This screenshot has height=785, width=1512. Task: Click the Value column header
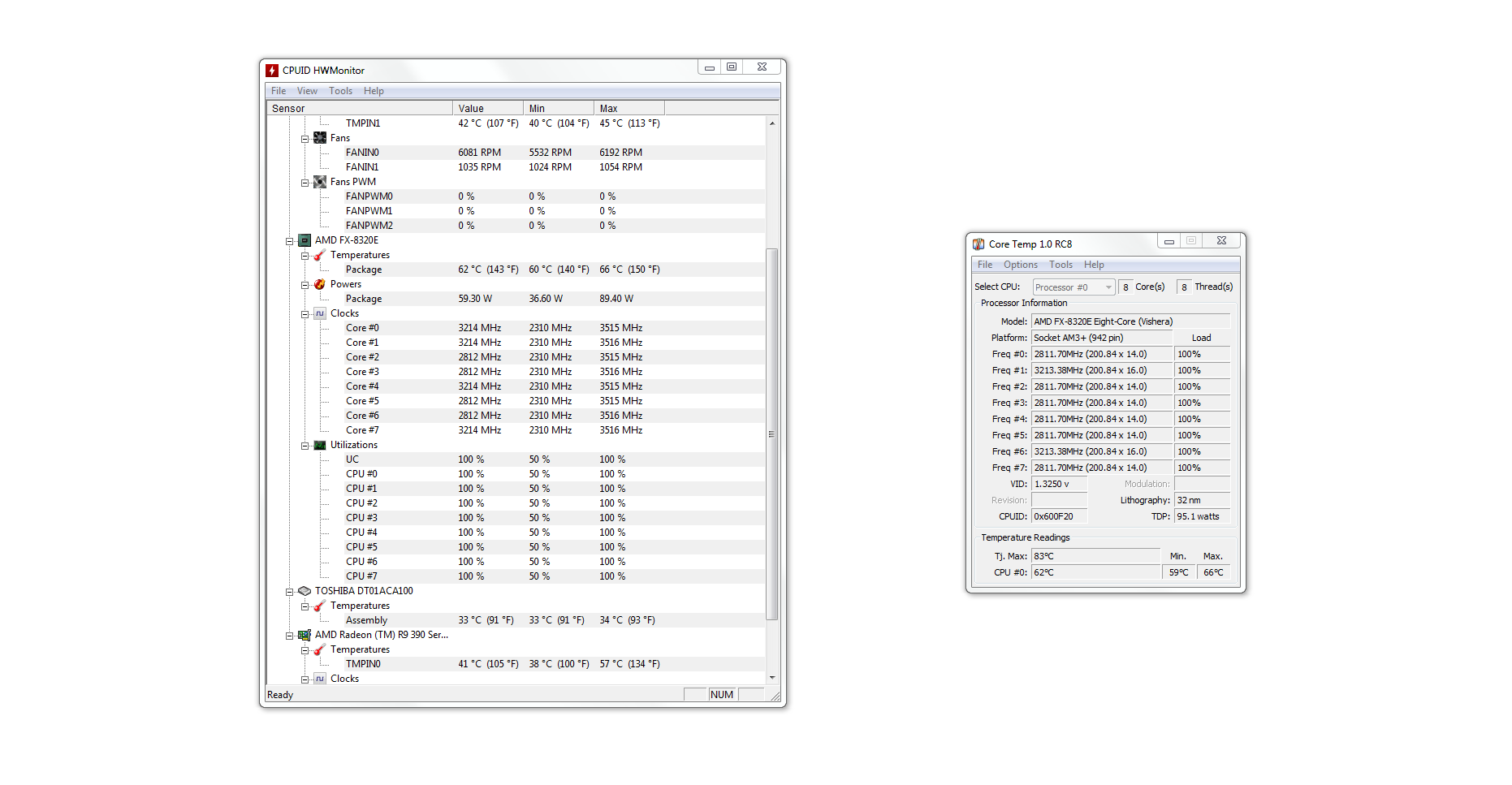tap(488, 108)
